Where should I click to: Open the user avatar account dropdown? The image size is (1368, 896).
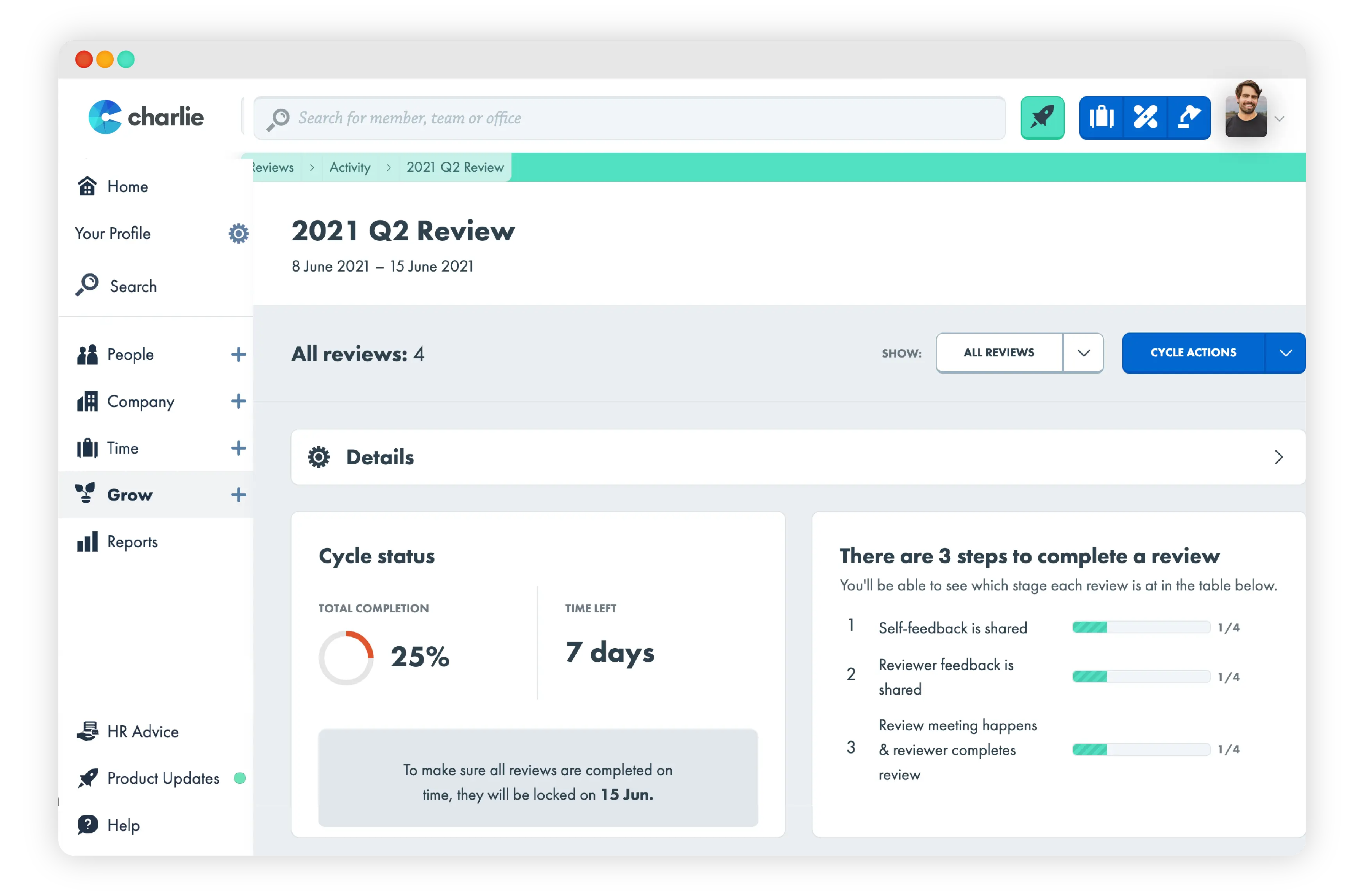1246,117
